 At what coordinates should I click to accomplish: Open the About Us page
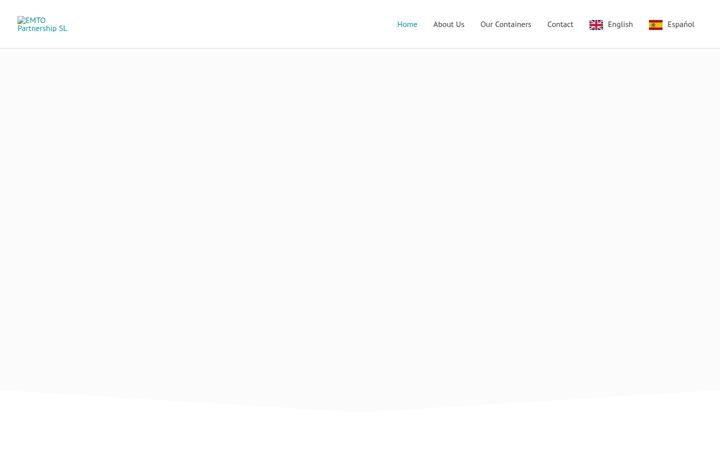click(449, 24)
